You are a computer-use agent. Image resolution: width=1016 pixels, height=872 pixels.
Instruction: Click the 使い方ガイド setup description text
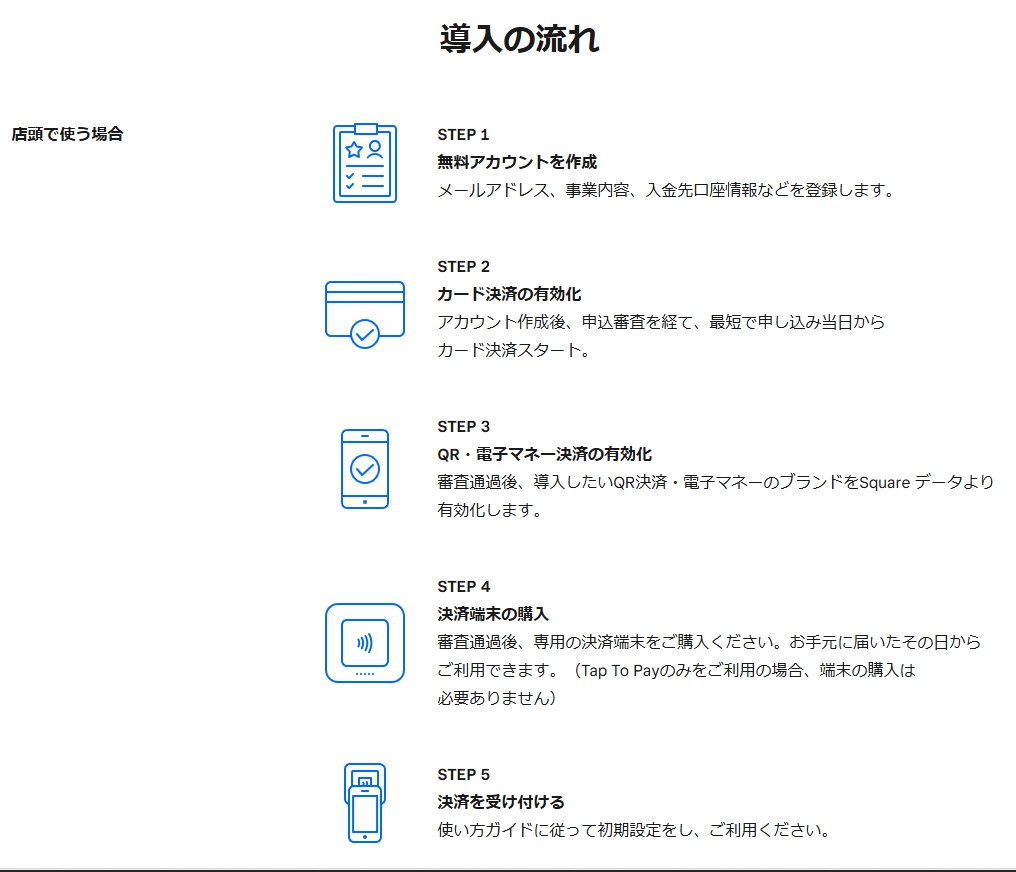634,830
